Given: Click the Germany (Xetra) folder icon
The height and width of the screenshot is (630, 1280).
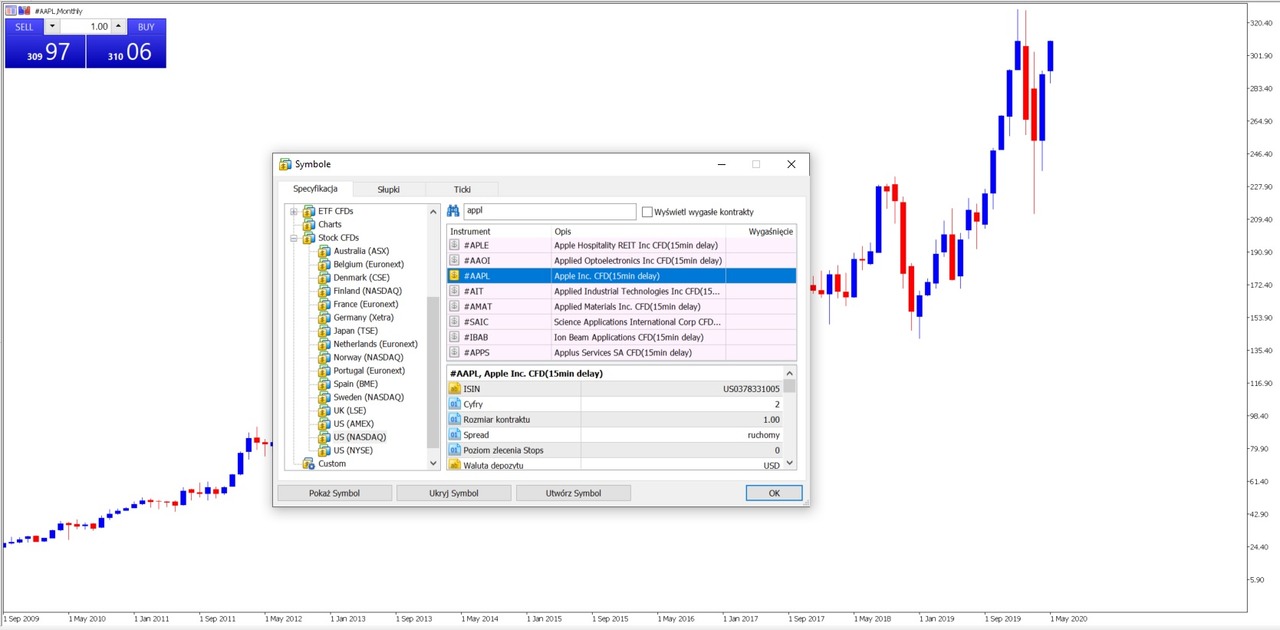Looking at the screenshot, I should [x=324, y=317].
